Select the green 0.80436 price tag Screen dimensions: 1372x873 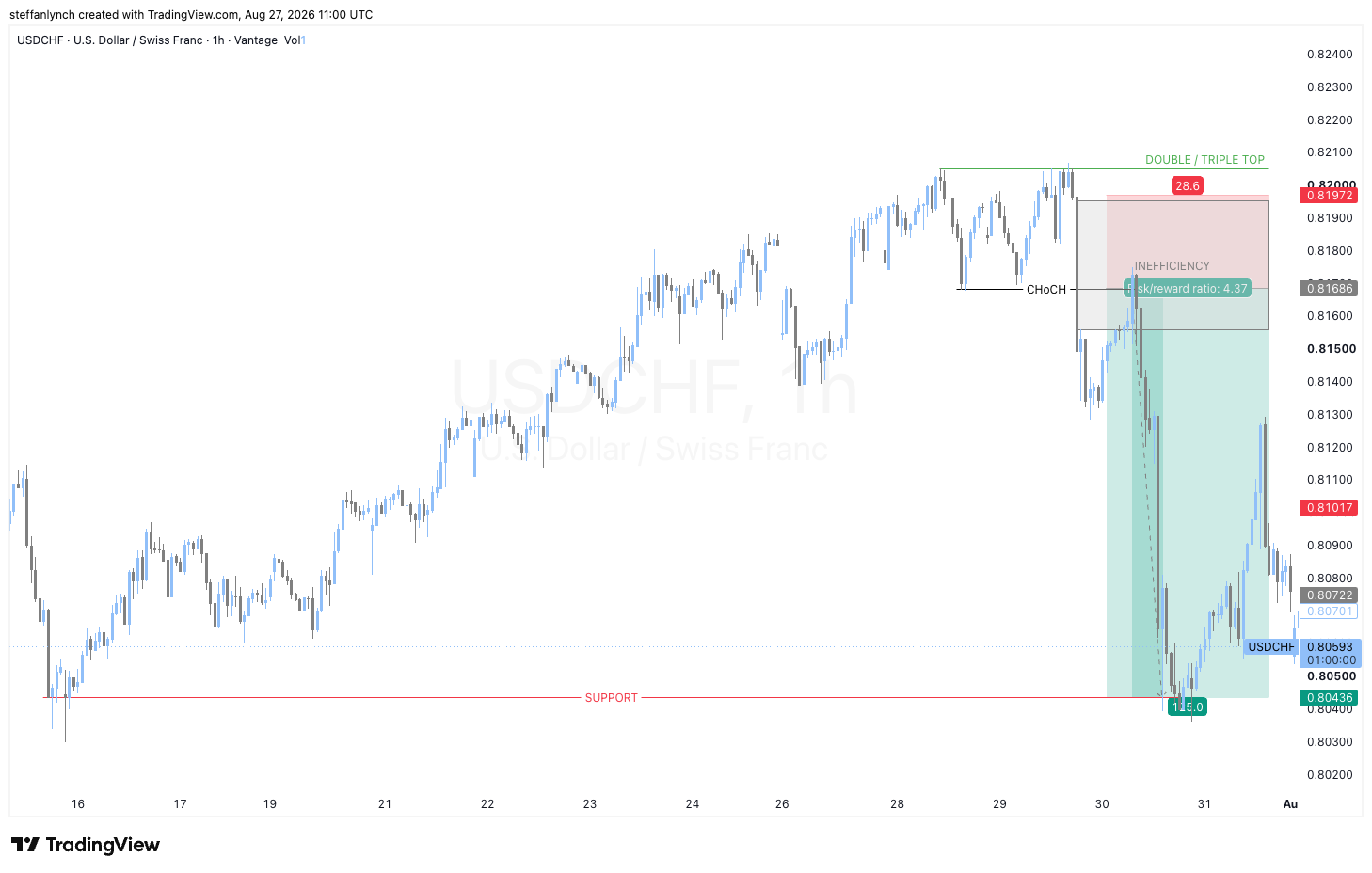click(x=1329, y=698)
